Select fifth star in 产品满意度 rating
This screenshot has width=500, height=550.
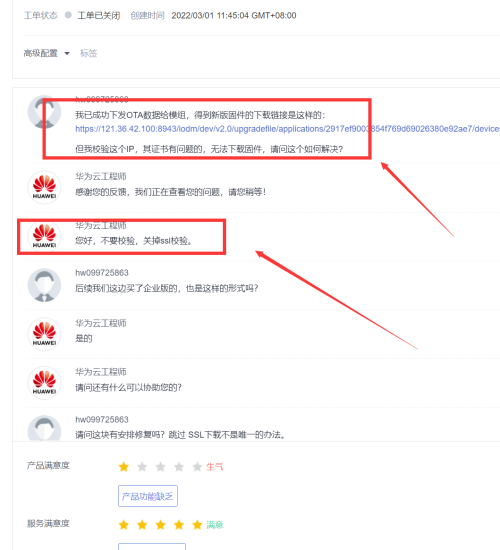click(x=197, y=467)
